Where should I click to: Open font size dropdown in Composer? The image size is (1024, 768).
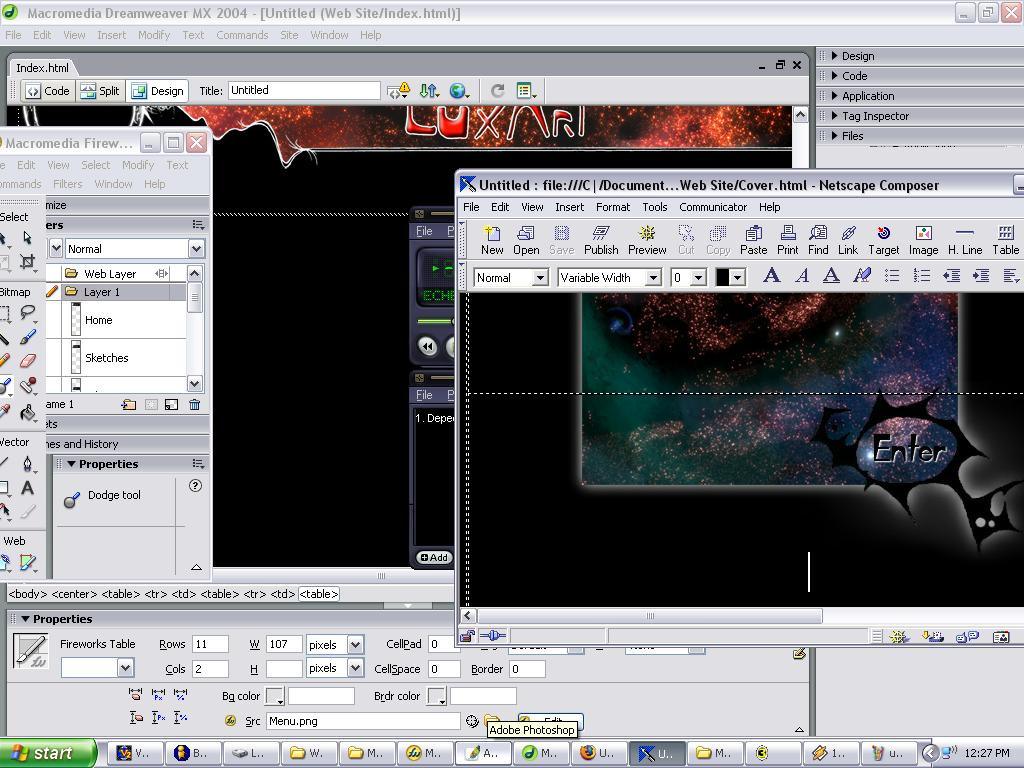pos(698,278)
